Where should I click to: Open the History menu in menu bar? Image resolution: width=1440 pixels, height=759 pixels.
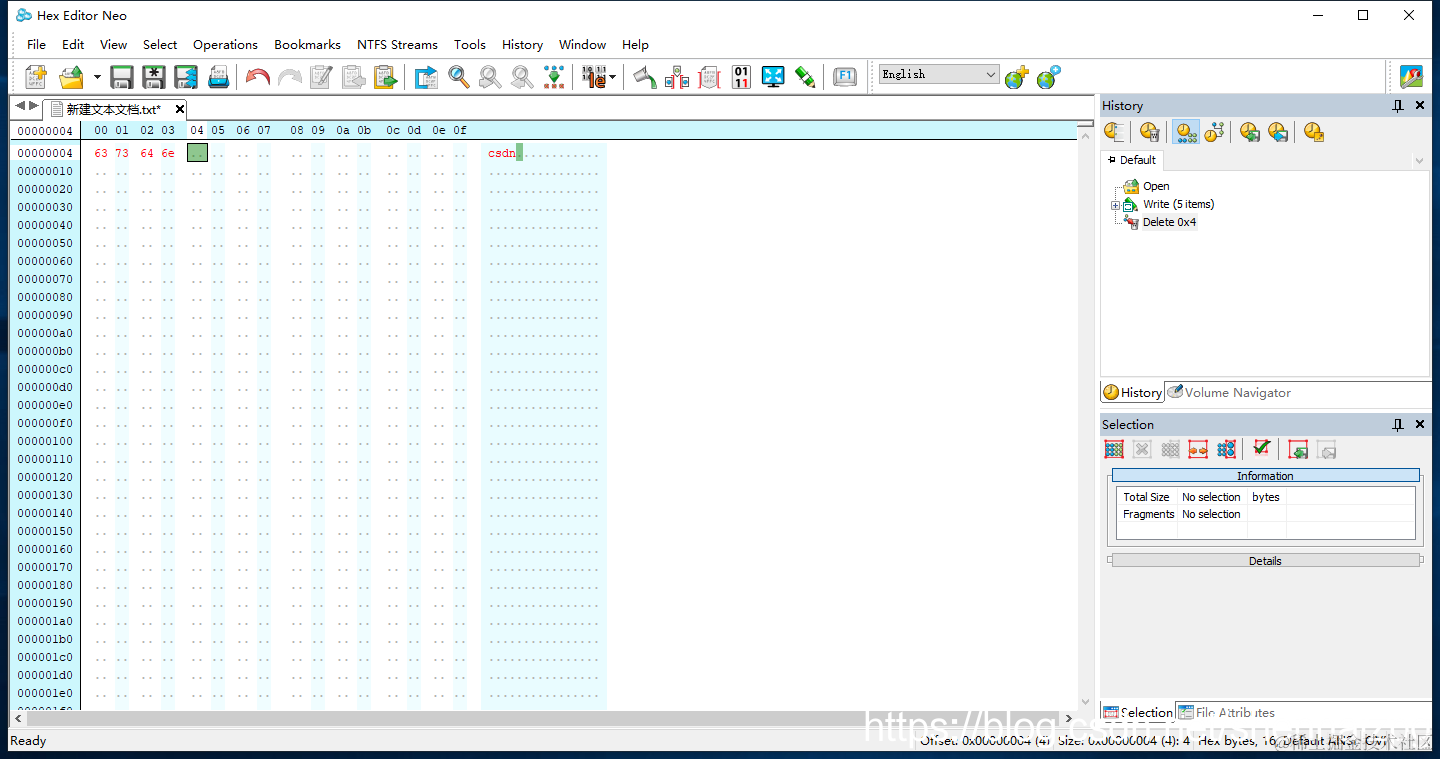(522, 45)
